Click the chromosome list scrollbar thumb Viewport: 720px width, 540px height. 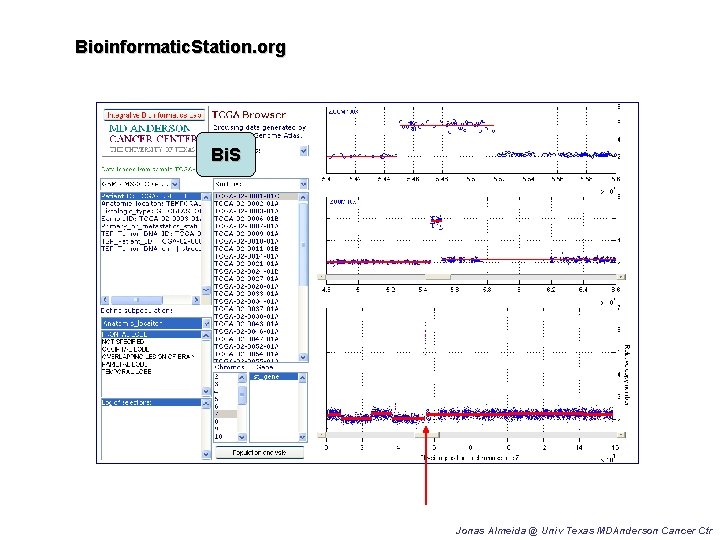[242, 396]
